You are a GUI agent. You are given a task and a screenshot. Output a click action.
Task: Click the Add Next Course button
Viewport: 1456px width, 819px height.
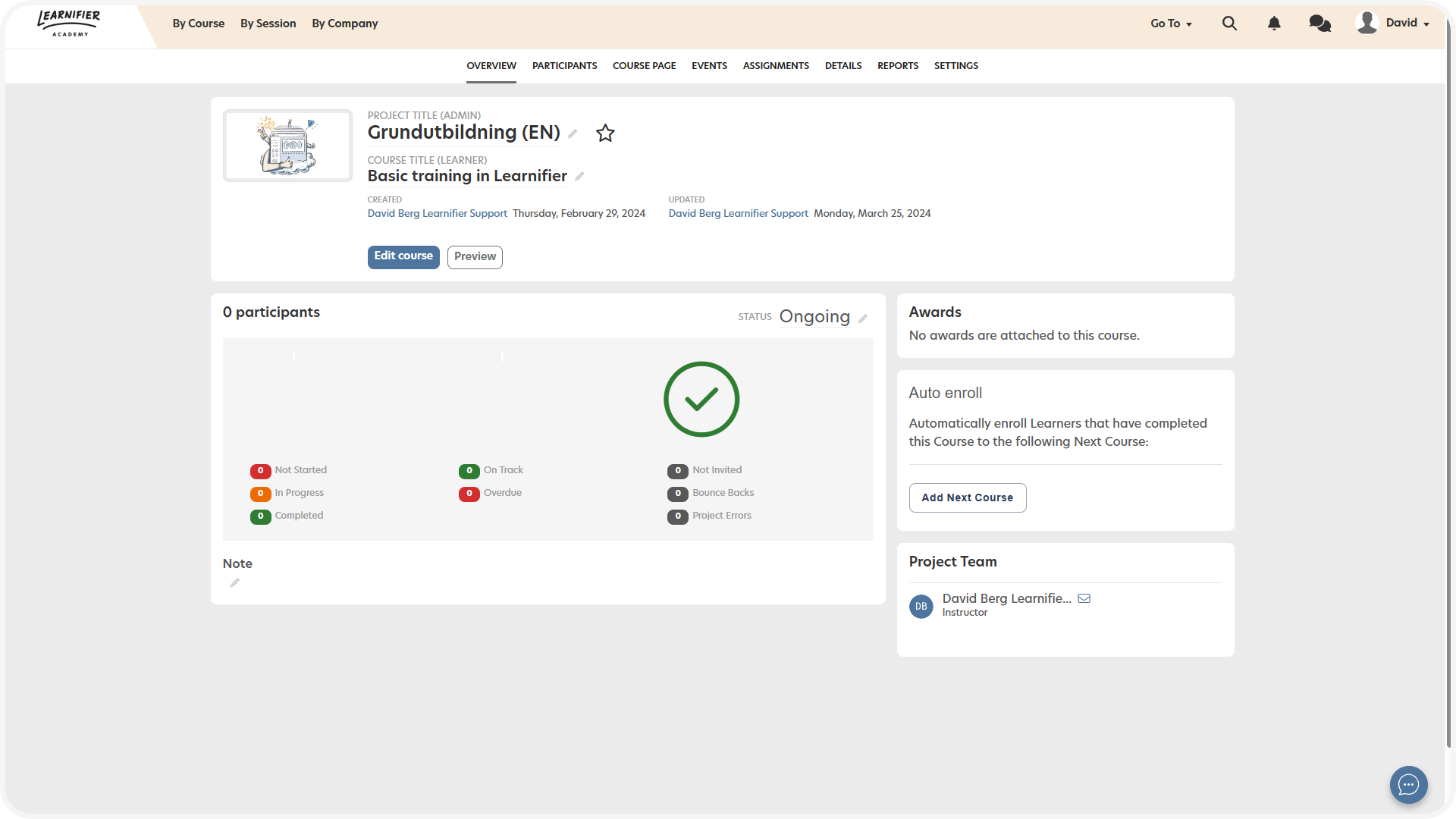pyautogui.click(x=968, y=497)
